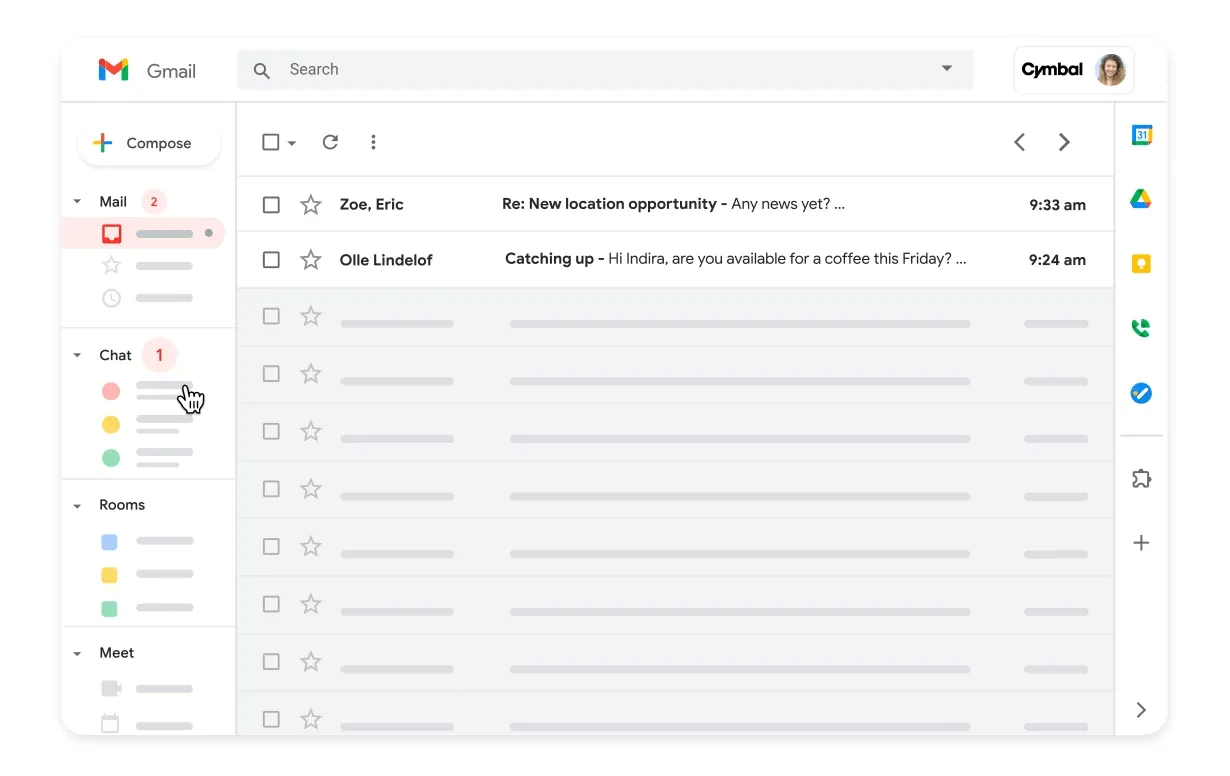Tick the select-all checkbox in toolbar
The image size is (1230, 776).
click(x=271, y=142)
